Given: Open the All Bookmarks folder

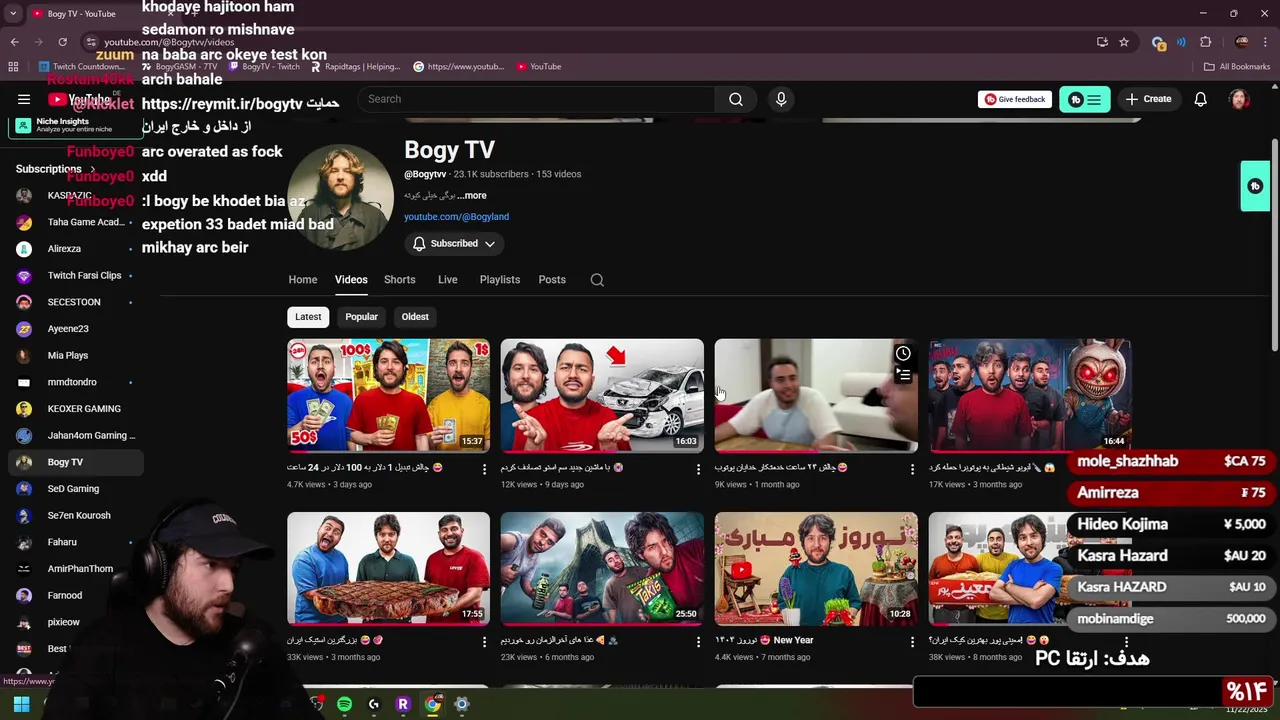Looking at the screenshot, I should pos(1237,67).
